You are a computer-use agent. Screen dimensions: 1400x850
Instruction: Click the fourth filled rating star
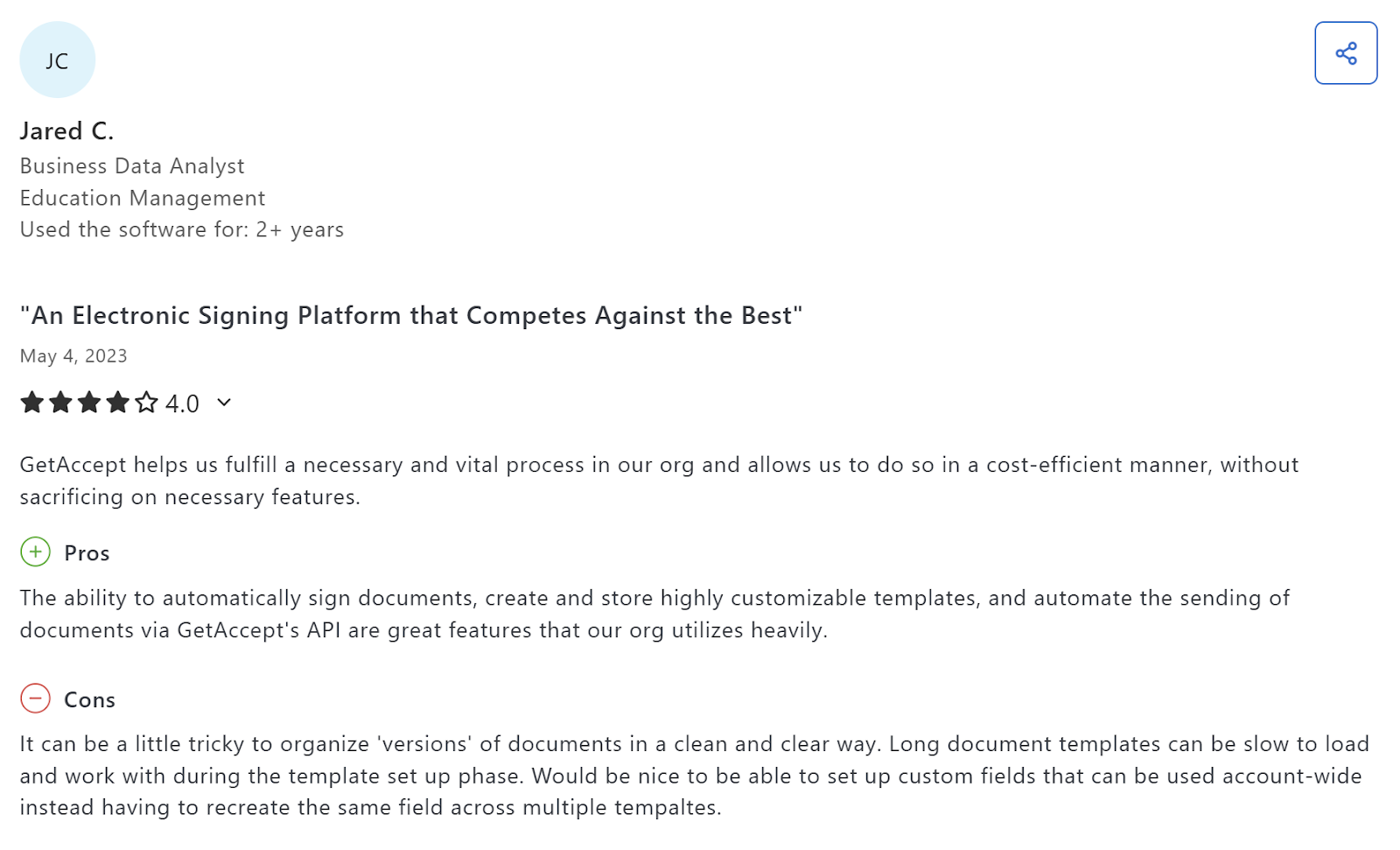click(118, 403)
